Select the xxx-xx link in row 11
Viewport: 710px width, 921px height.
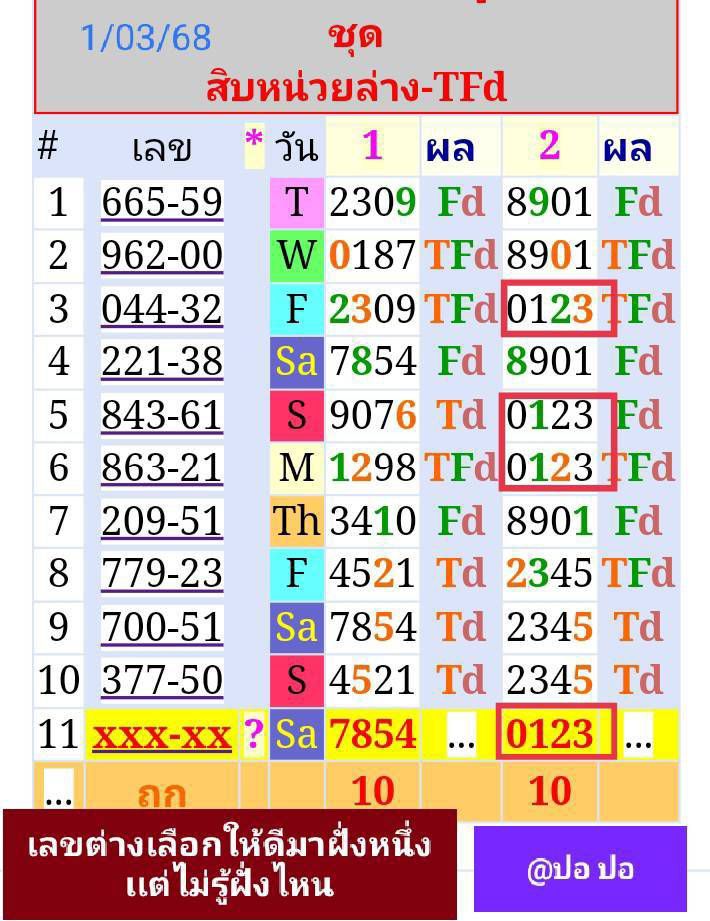162,736
